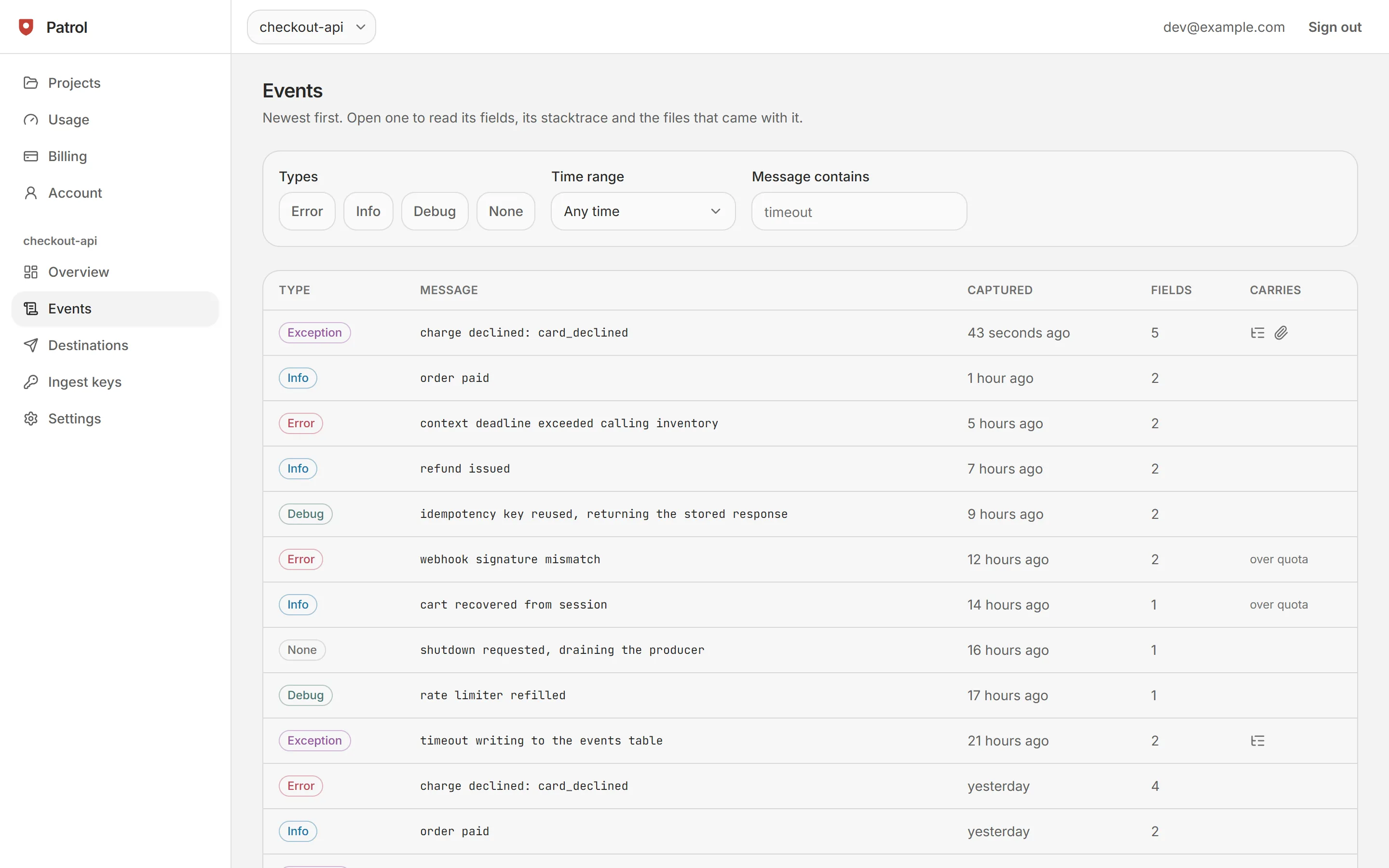Click stacktrace icon on the 43 seconds ago row

tap(1257, 333)
